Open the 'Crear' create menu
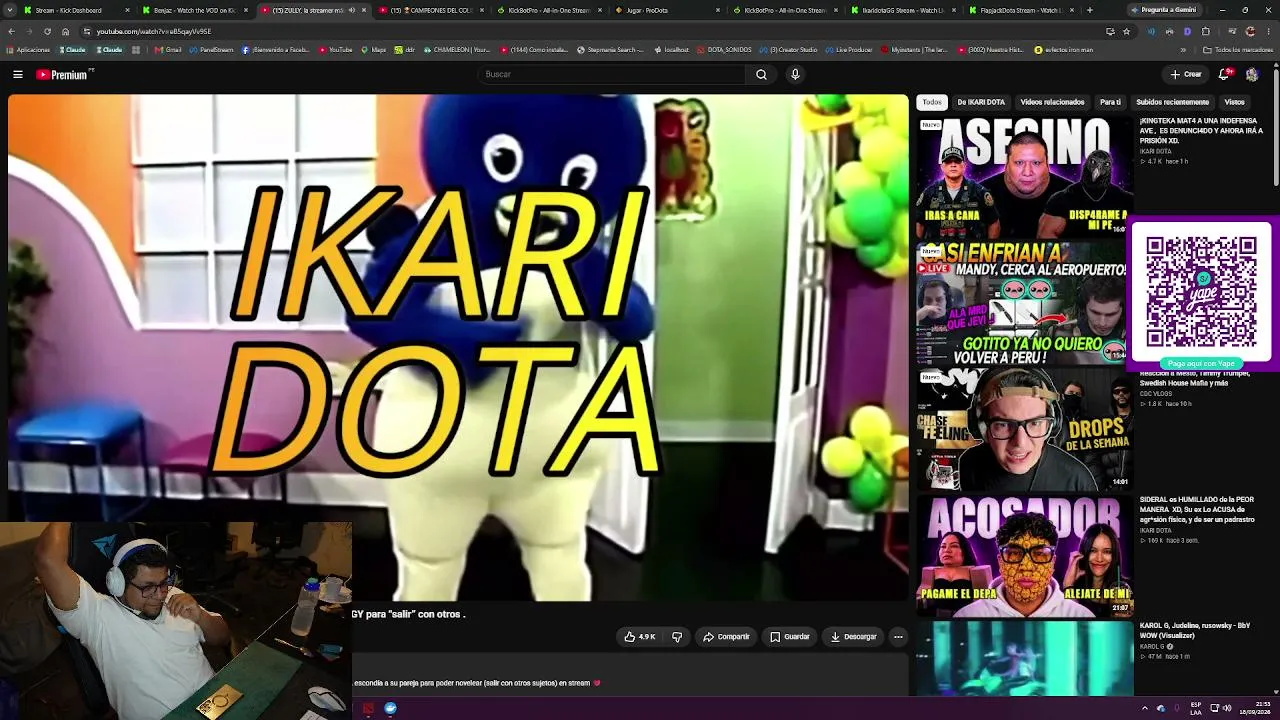 (1186, 74)
